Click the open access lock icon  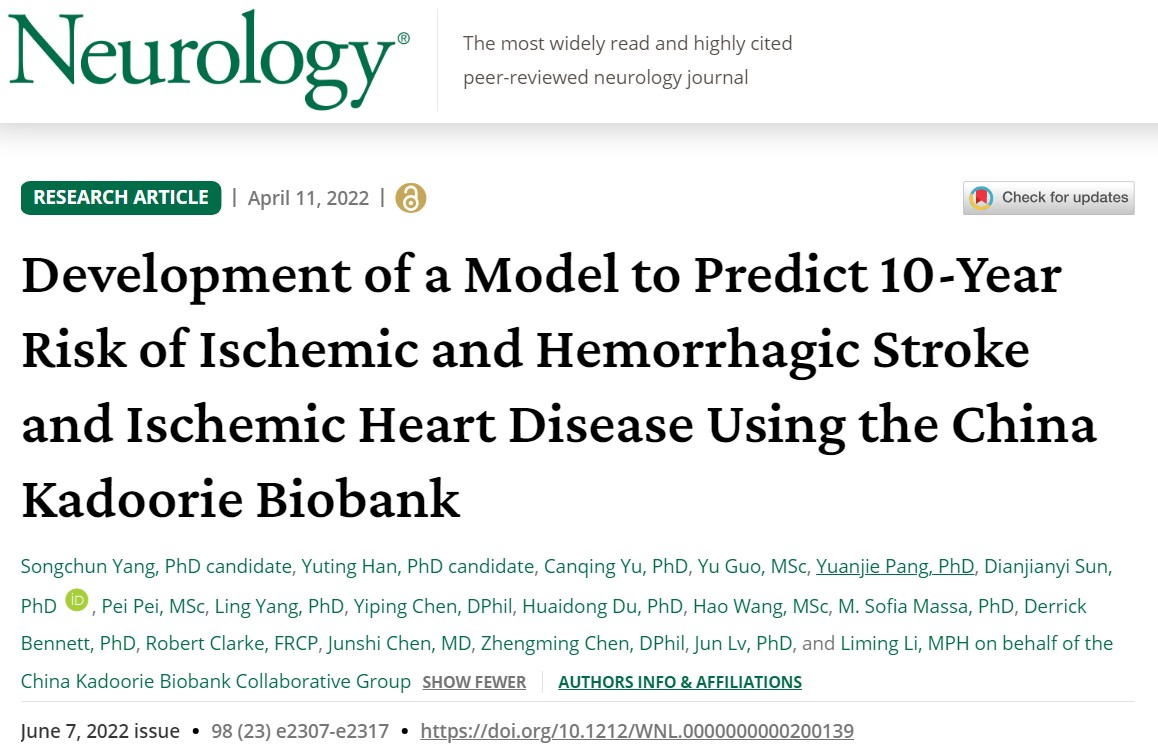pos(410,198)
